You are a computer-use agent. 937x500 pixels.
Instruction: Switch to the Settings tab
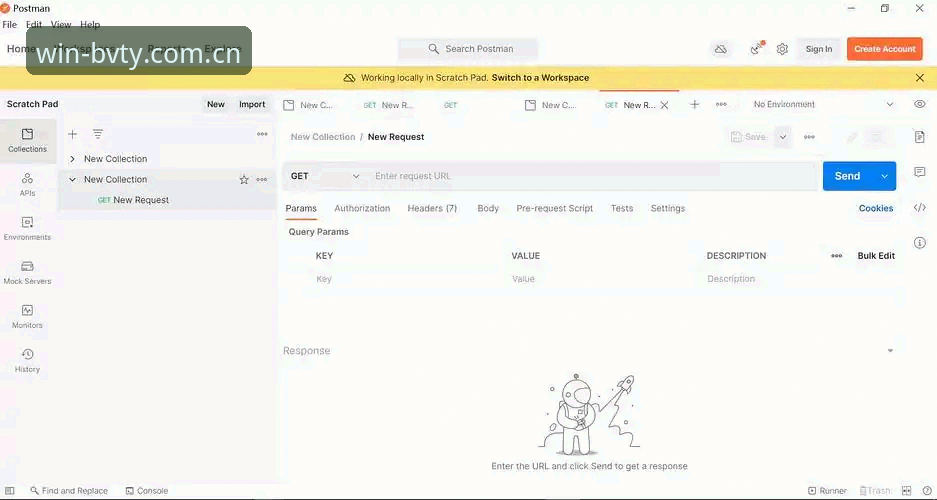click(667, 208)
